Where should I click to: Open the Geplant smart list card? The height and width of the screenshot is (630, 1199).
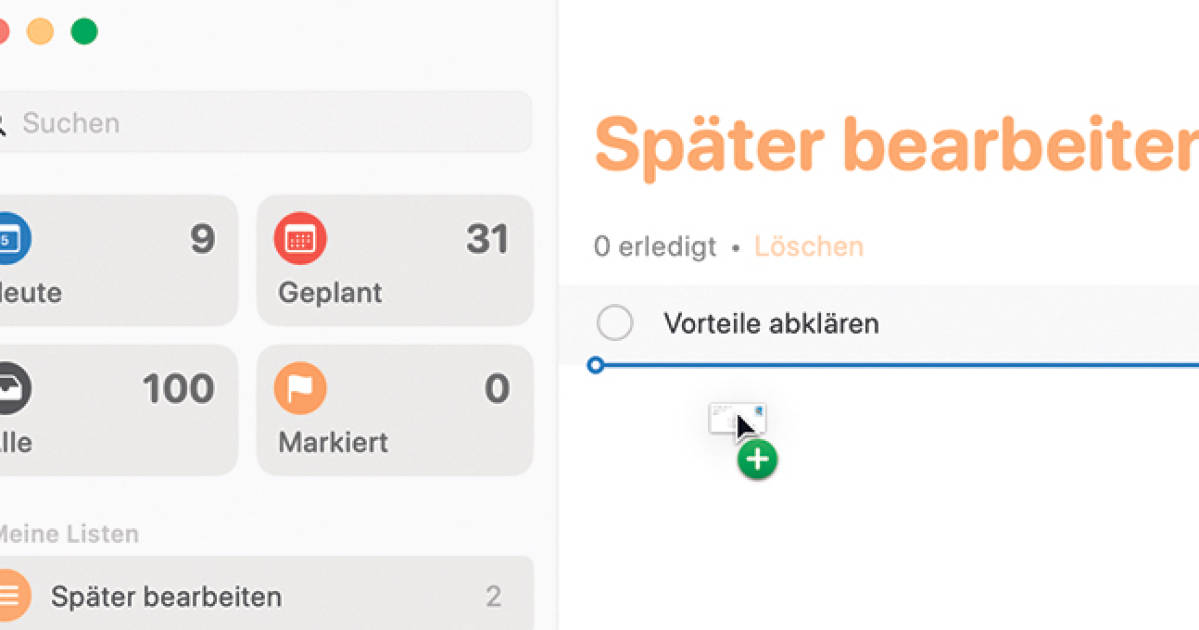pyautogui.click(x=395, y=260)
